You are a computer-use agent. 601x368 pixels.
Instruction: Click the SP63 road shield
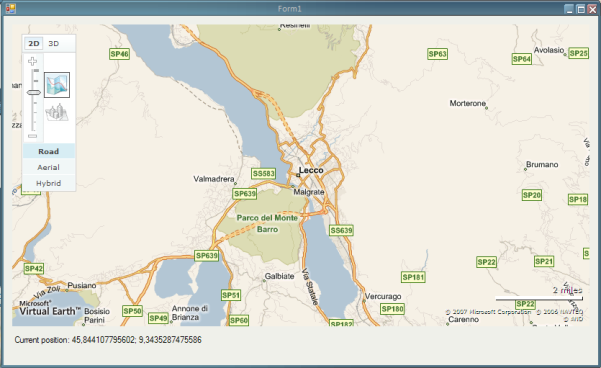point(437,54)
